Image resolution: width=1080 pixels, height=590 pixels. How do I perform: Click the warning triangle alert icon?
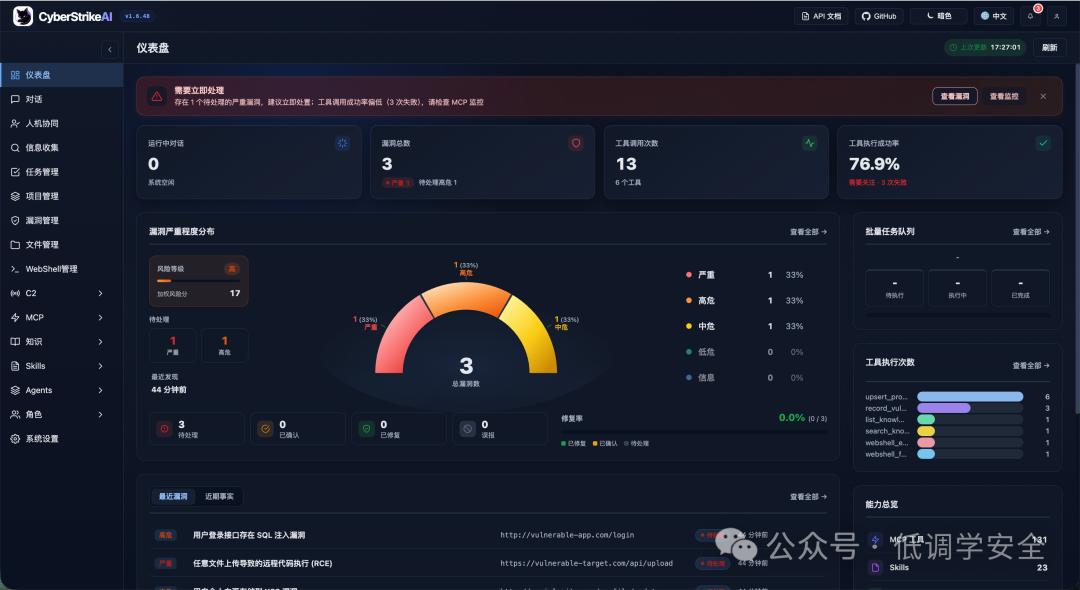click(x=157, y=96)
